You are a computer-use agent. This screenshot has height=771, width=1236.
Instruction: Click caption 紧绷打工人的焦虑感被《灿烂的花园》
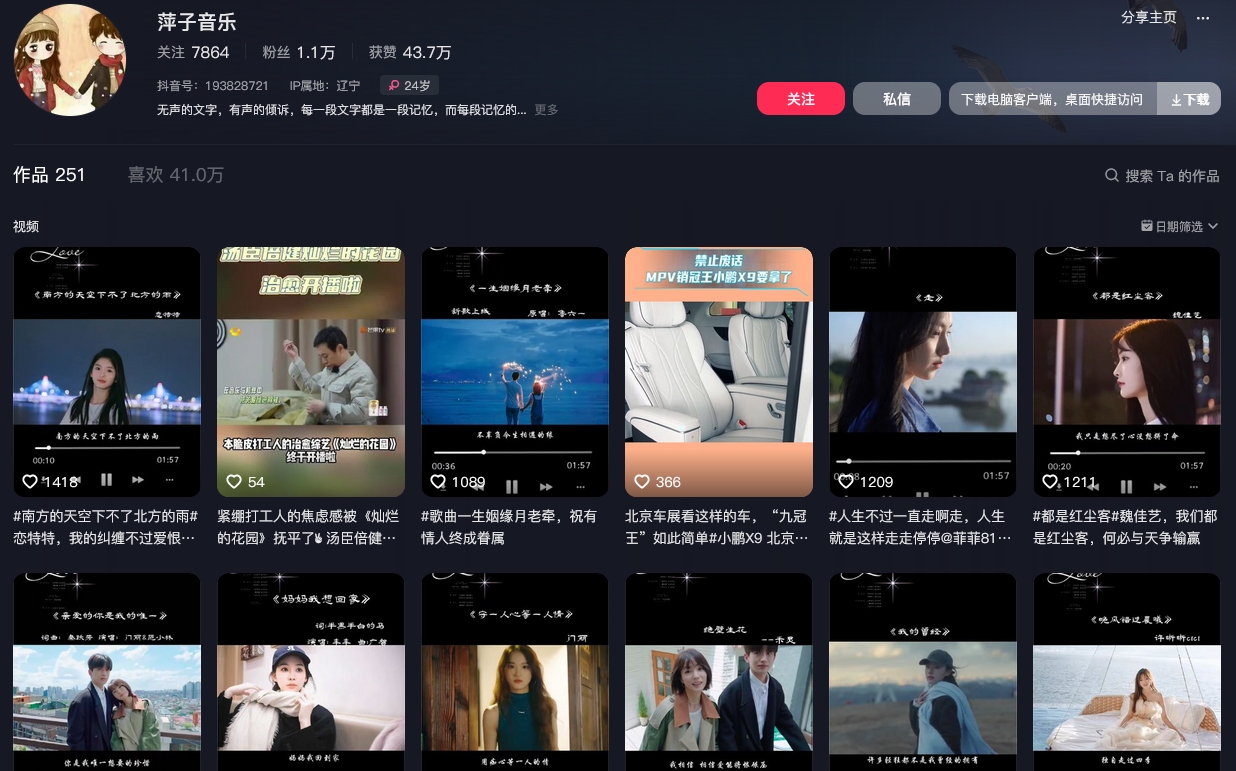[x=310, y=527]
